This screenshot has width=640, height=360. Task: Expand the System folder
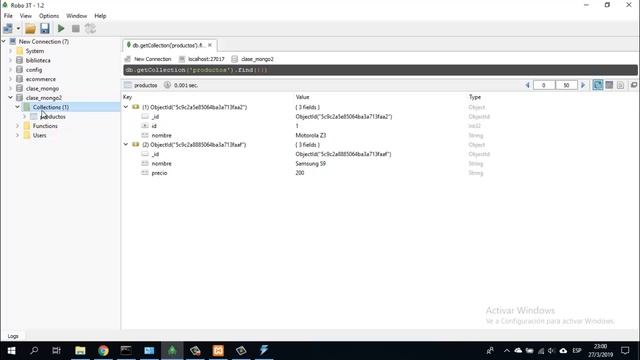(11, 51)
